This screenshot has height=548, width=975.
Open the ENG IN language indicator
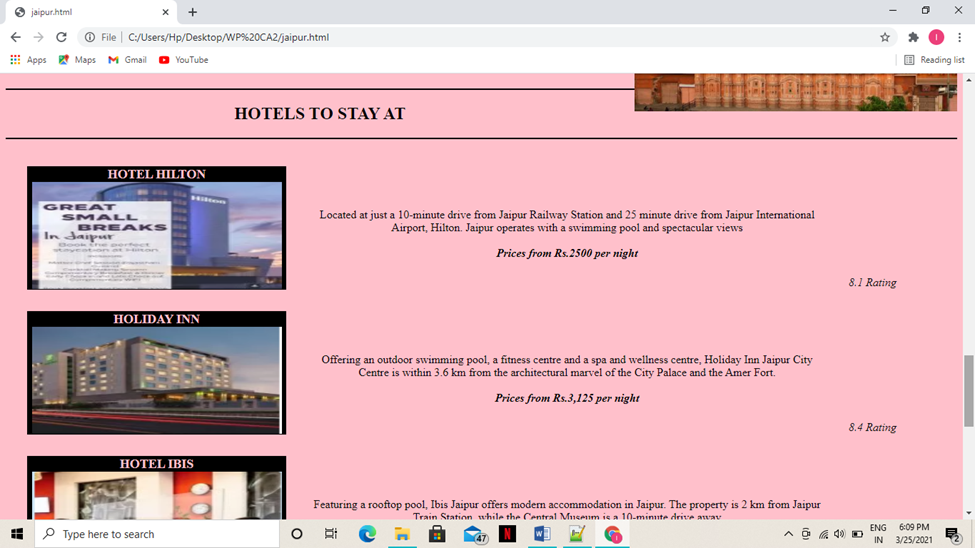pyautogui.click(x=878, y=534)
